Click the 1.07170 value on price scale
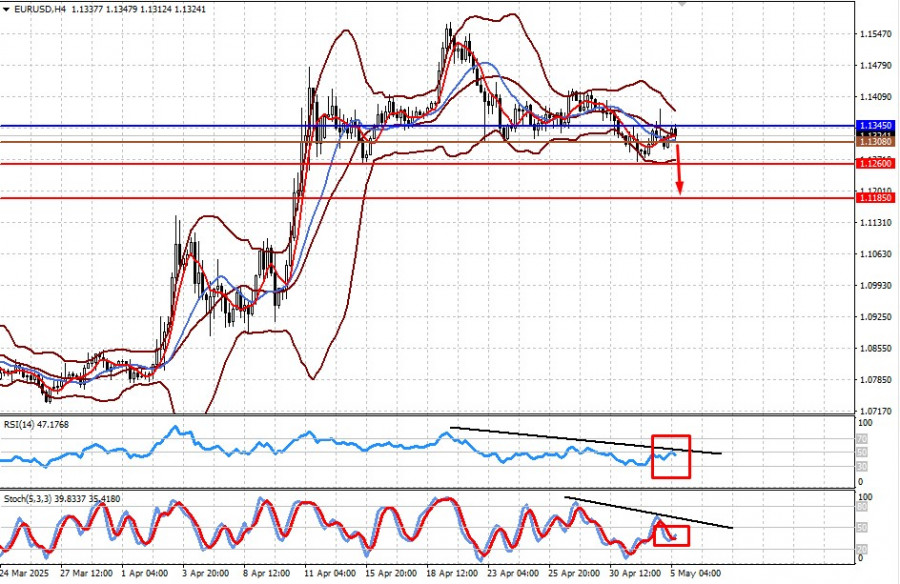 [876, 411]
